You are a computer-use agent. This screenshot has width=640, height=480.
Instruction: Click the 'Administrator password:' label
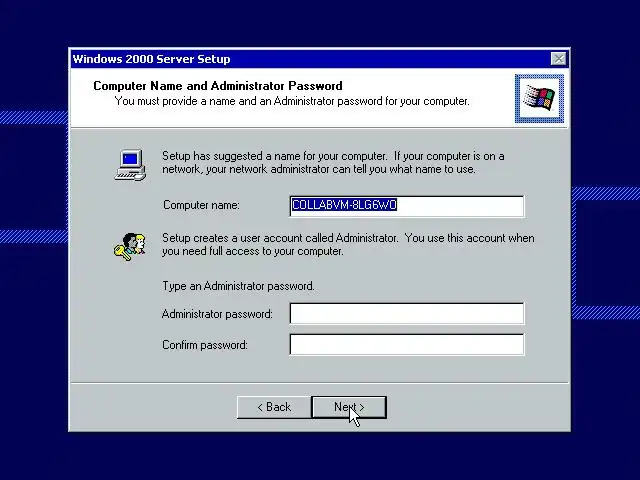pyautogui.click(x=217, y=314)
